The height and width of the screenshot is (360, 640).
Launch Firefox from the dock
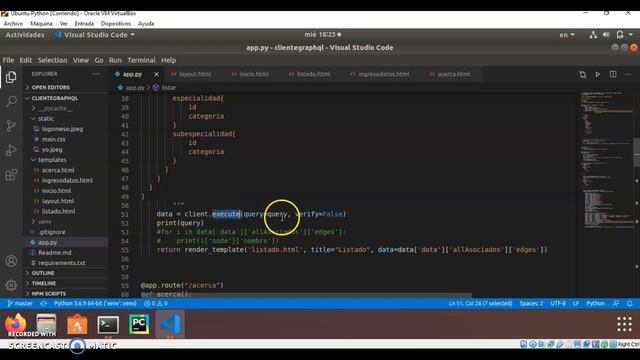tap(16, 324)
